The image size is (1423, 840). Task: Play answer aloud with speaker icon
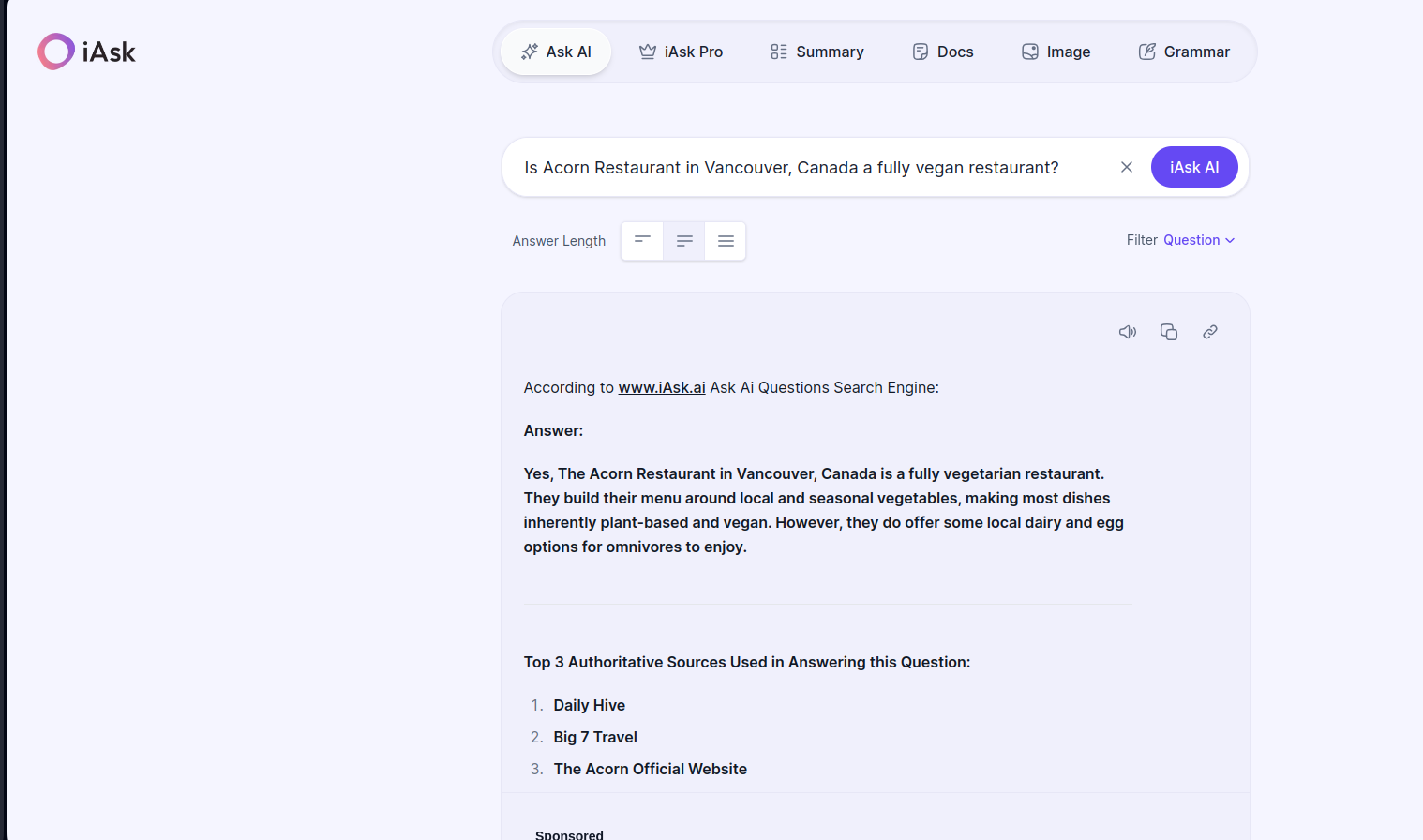[x=1128, y=332]
